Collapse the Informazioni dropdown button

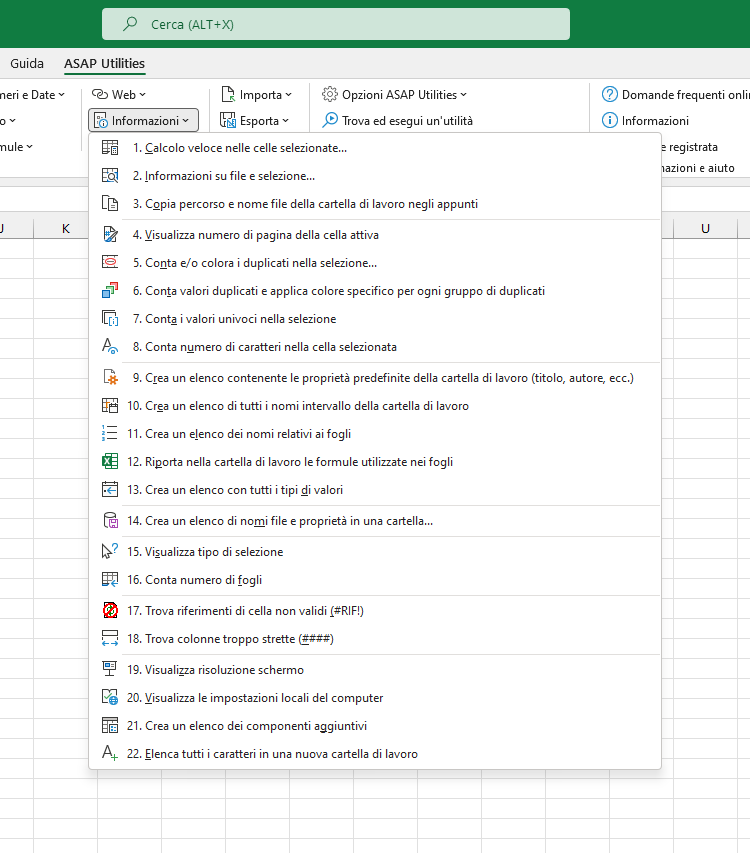point(144,120)
